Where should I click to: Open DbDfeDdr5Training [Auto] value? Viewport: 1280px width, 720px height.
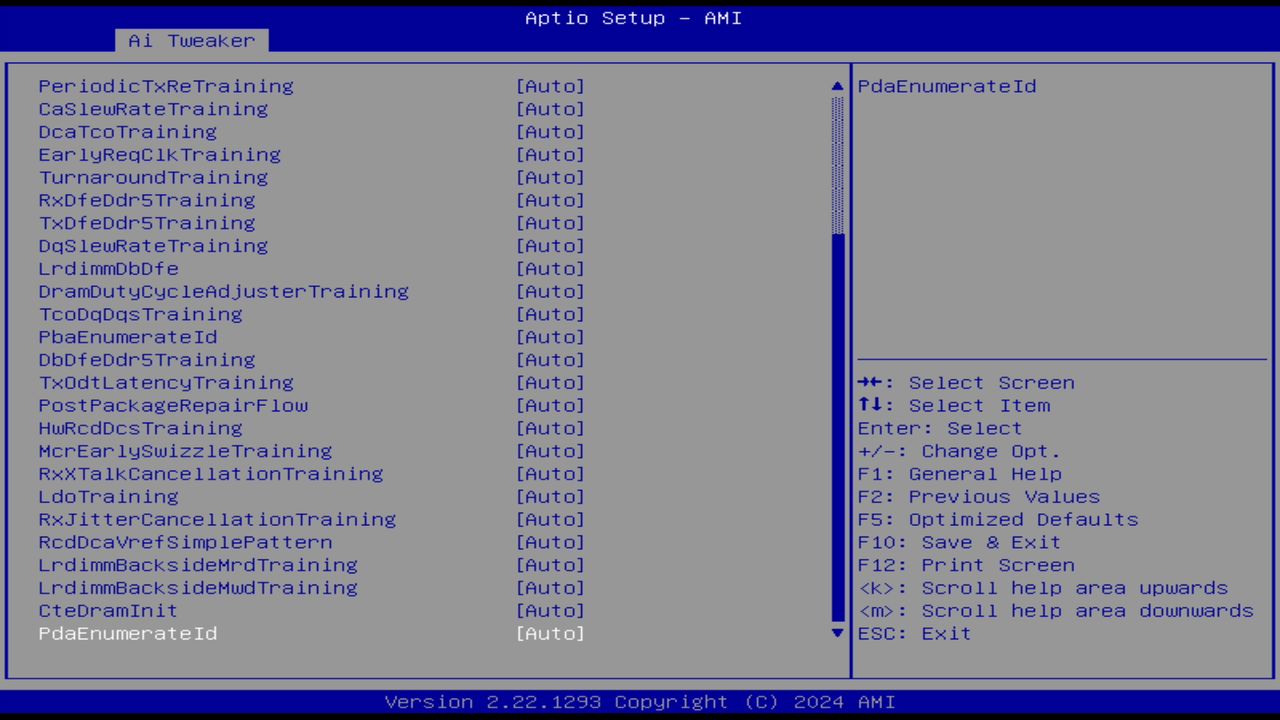click(550, 360)
